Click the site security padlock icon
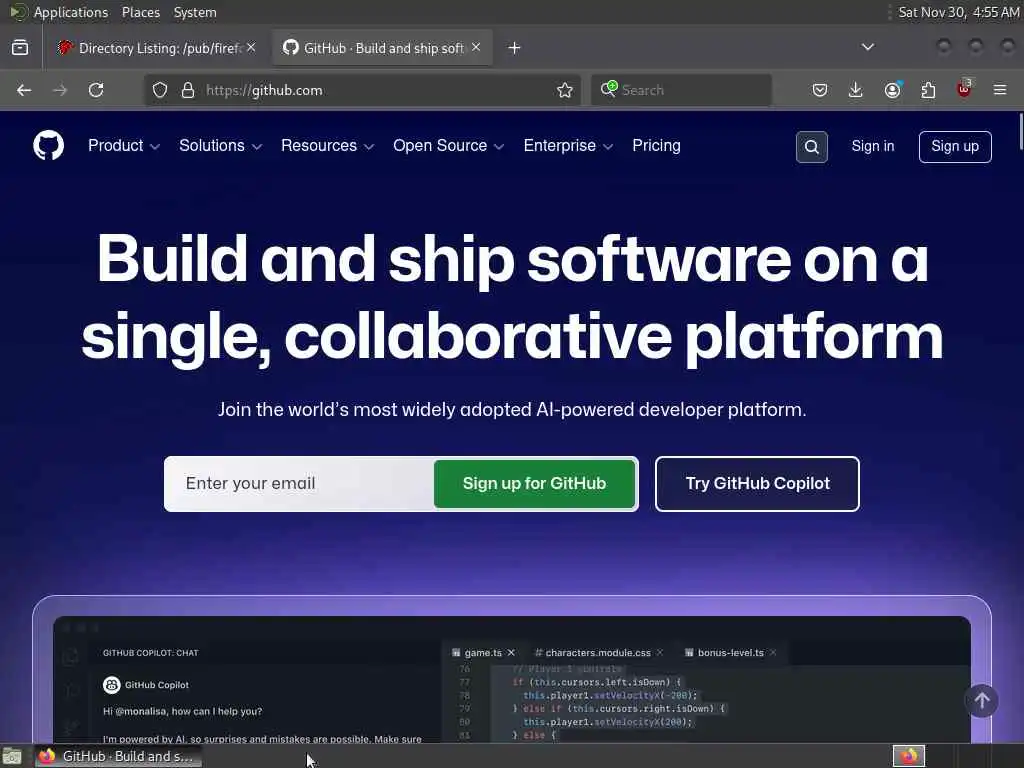Viewport: 1024px width, 768px height. [188, 90]
